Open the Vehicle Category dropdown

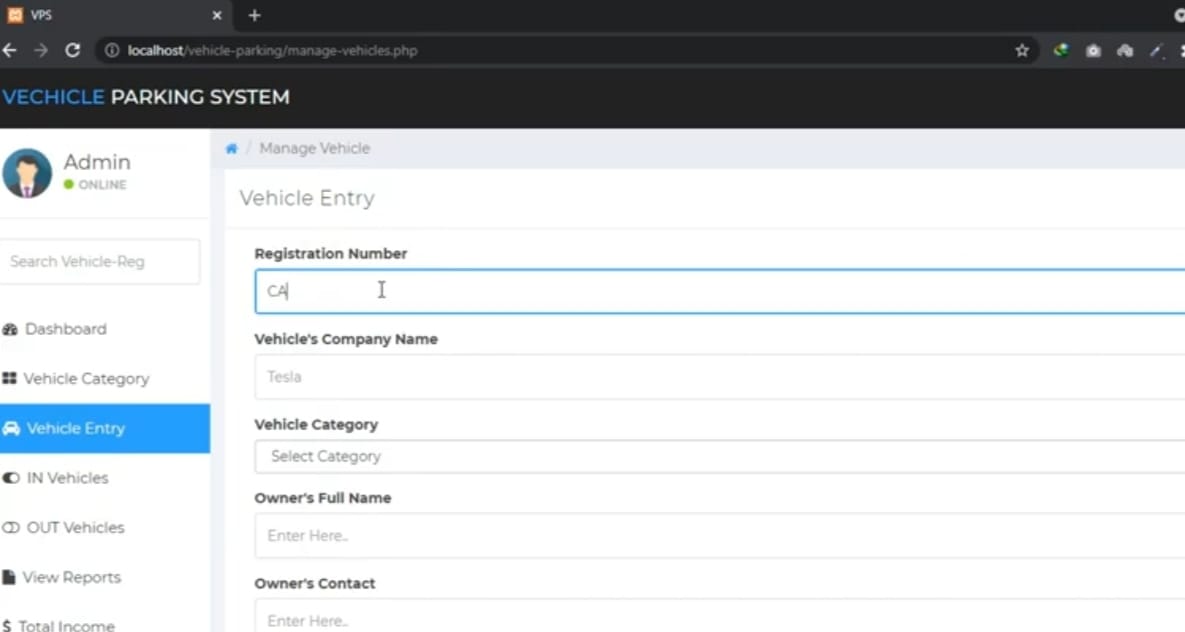click(x=718, y=456)
